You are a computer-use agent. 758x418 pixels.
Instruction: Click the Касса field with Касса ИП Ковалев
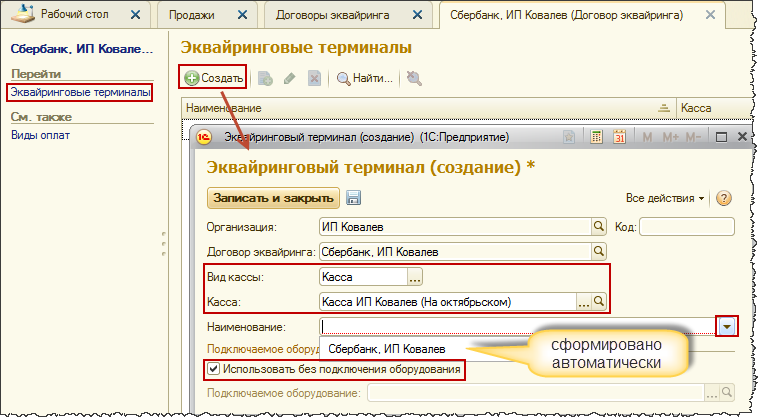pyautogui.click(x=448, y=302)
